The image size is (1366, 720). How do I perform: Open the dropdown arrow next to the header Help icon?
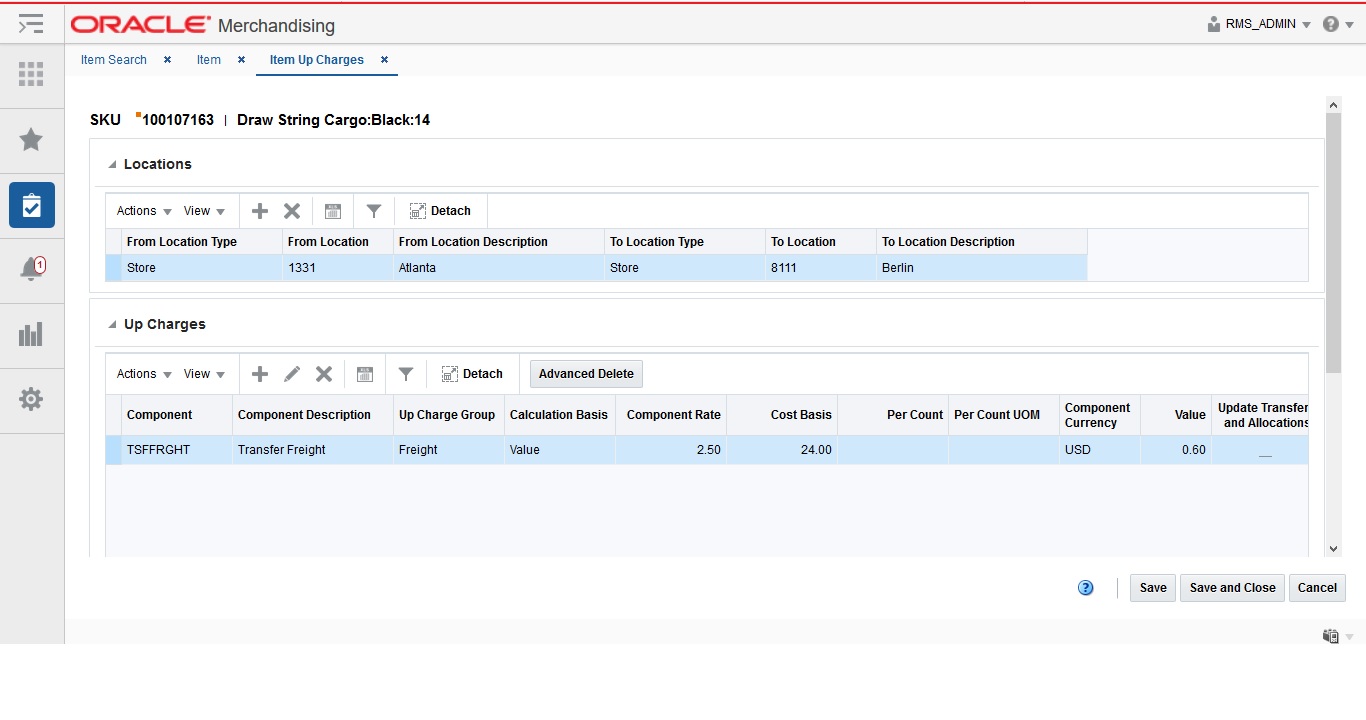click(1349, 25)
